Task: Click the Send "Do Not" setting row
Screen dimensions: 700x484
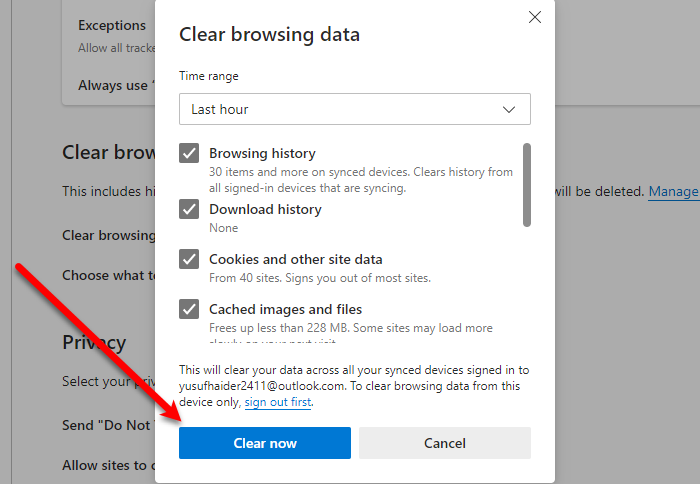Action: tap(107, 425)
